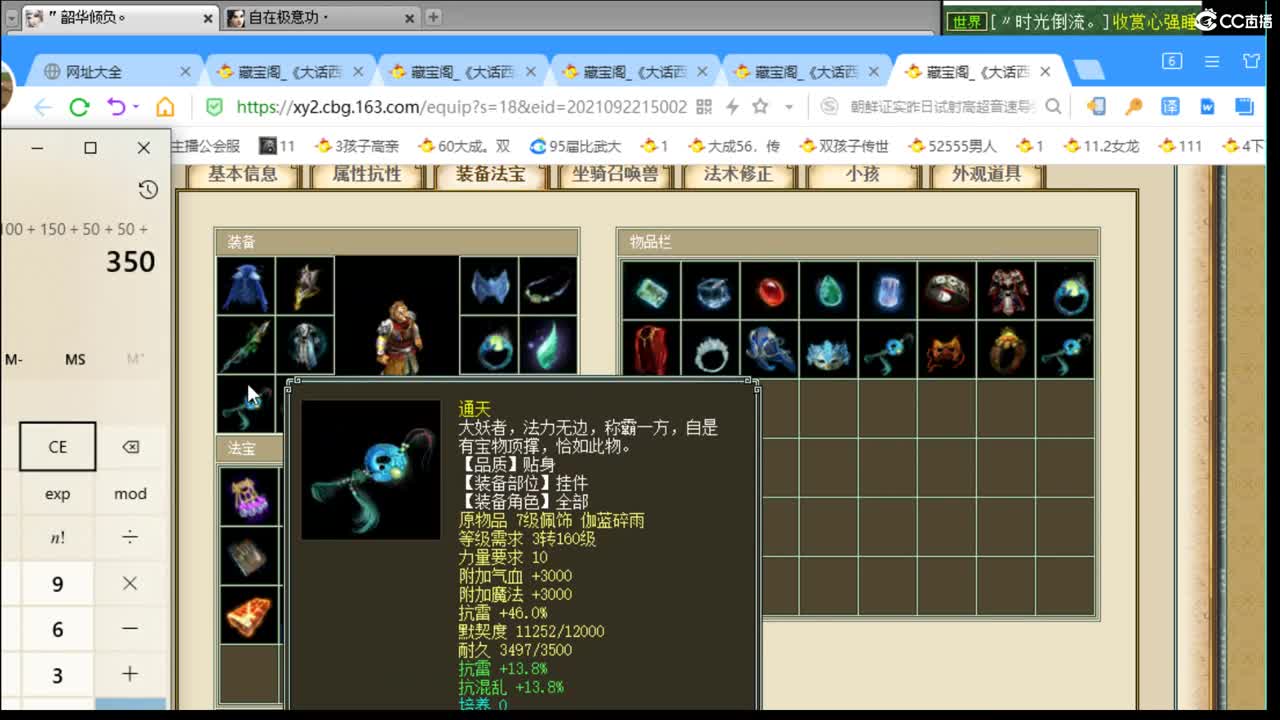Open the 基本信息 tab
Image resolution: width=1280 pixels, height=720 pixels.
pyautogui.click(x=243, y=174)
